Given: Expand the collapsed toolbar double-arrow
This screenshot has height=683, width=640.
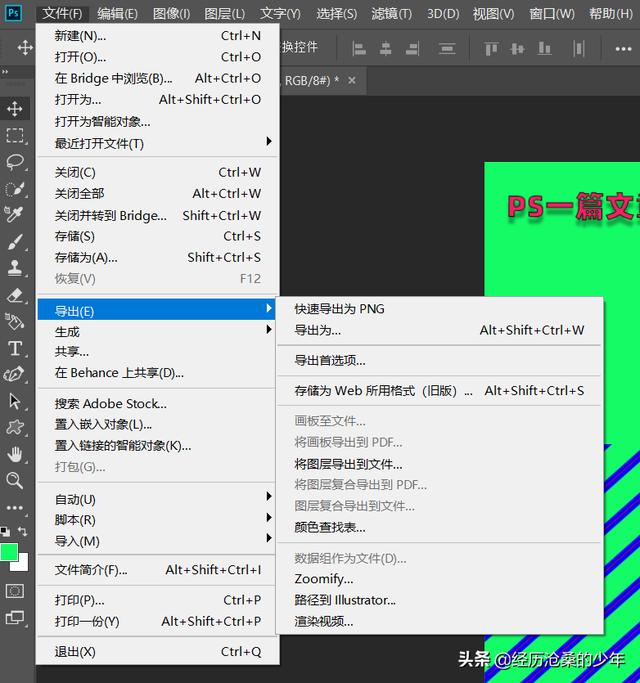Looking at the screenshot, I should pyautogui.click(x=5, y=71).
